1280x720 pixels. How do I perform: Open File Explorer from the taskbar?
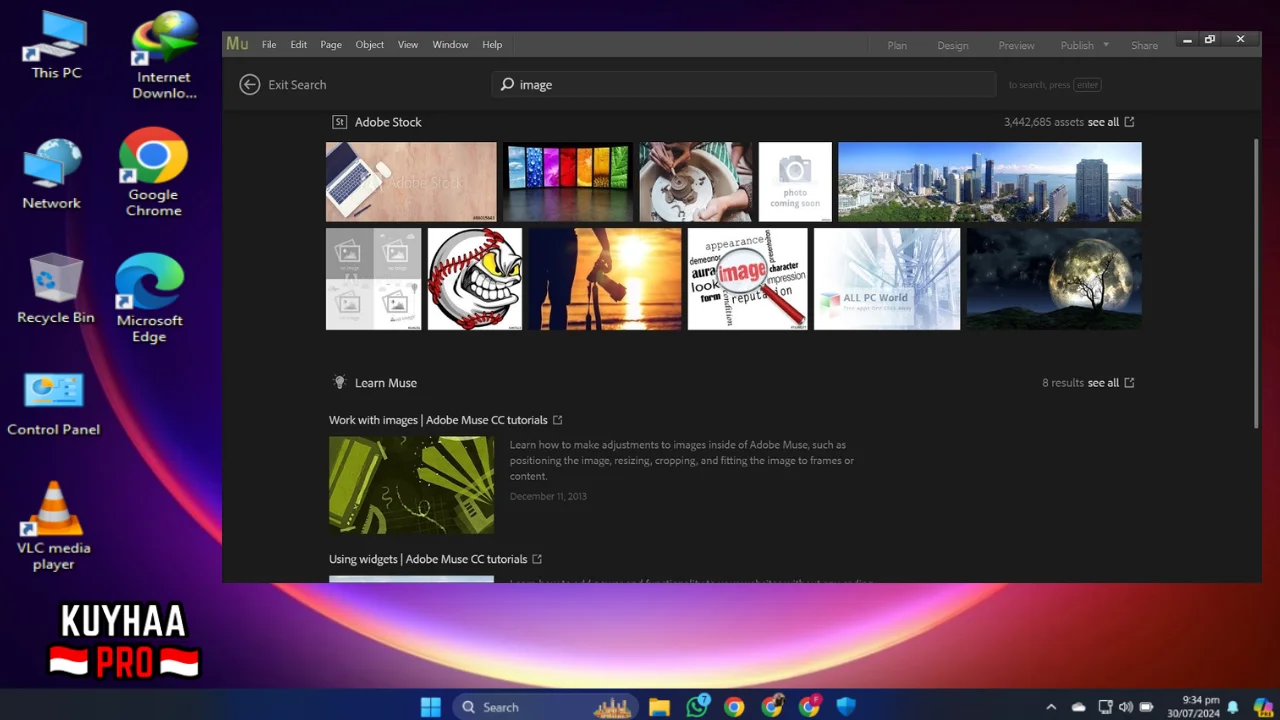click(x=659, y=707)
